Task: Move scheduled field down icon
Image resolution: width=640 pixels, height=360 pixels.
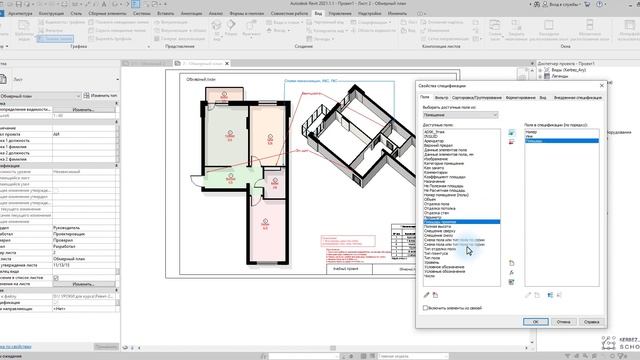Action: tap(559, 295)
